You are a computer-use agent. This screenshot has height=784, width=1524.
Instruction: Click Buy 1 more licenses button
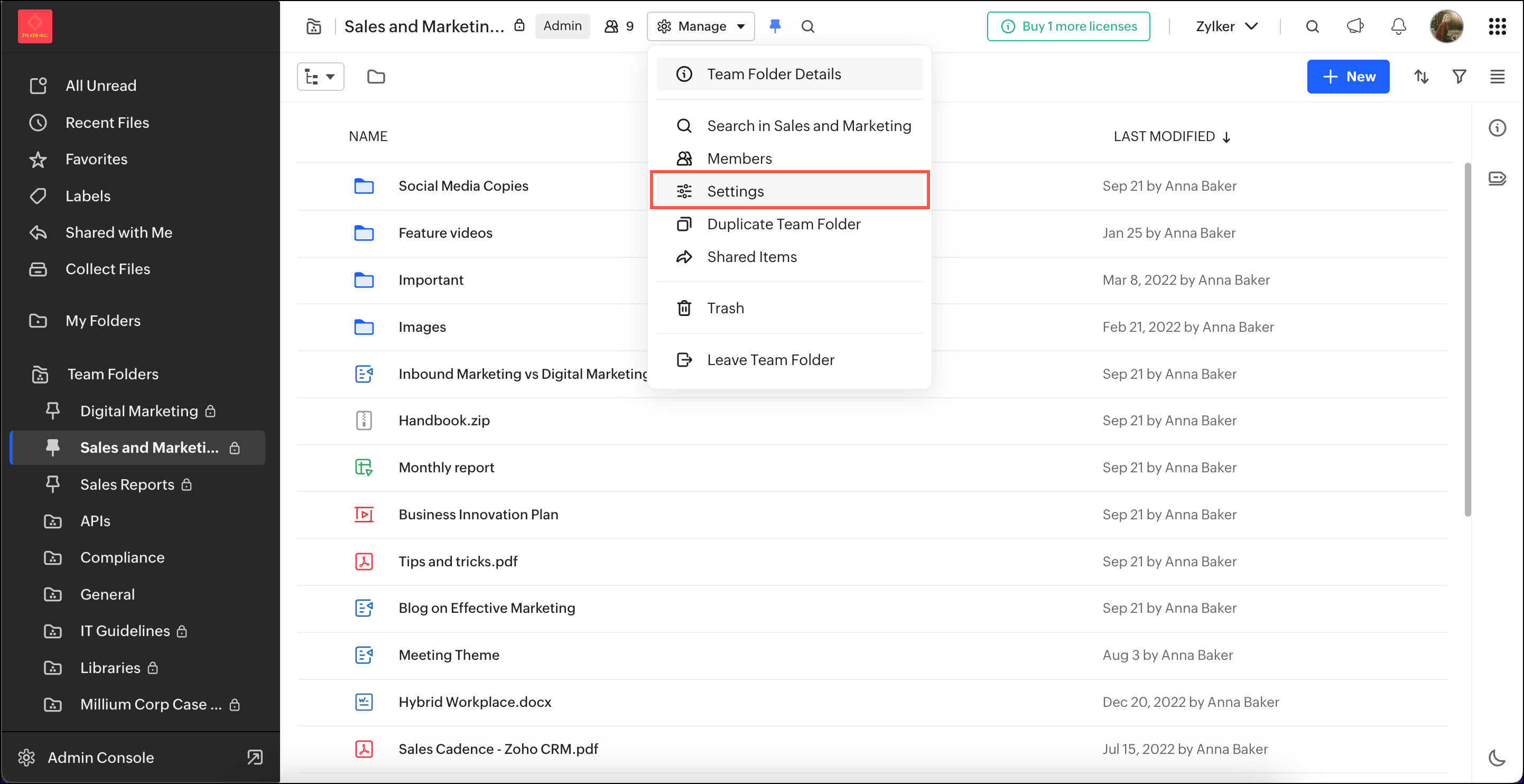tap(1068, 26)
